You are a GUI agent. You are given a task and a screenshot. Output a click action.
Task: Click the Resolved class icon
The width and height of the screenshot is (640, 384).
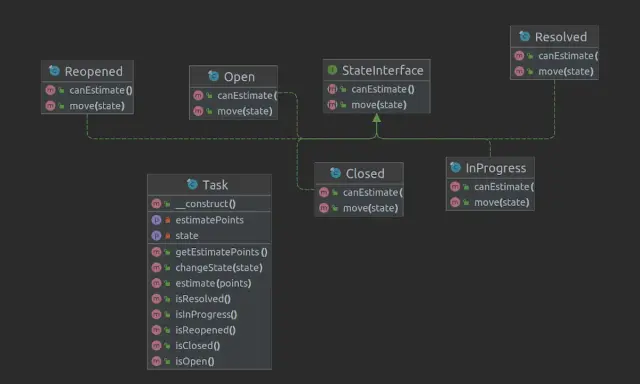(524, 36)
